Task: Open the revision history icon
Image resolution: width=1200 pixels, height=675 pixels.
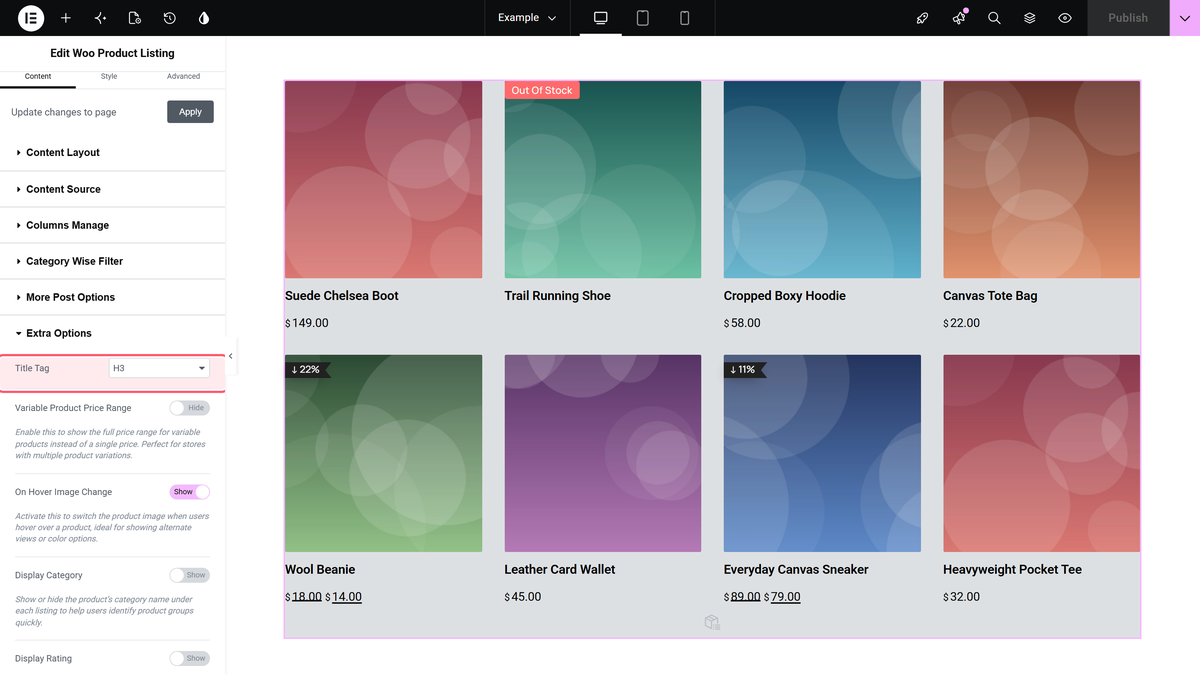Action: click(170, 18)
